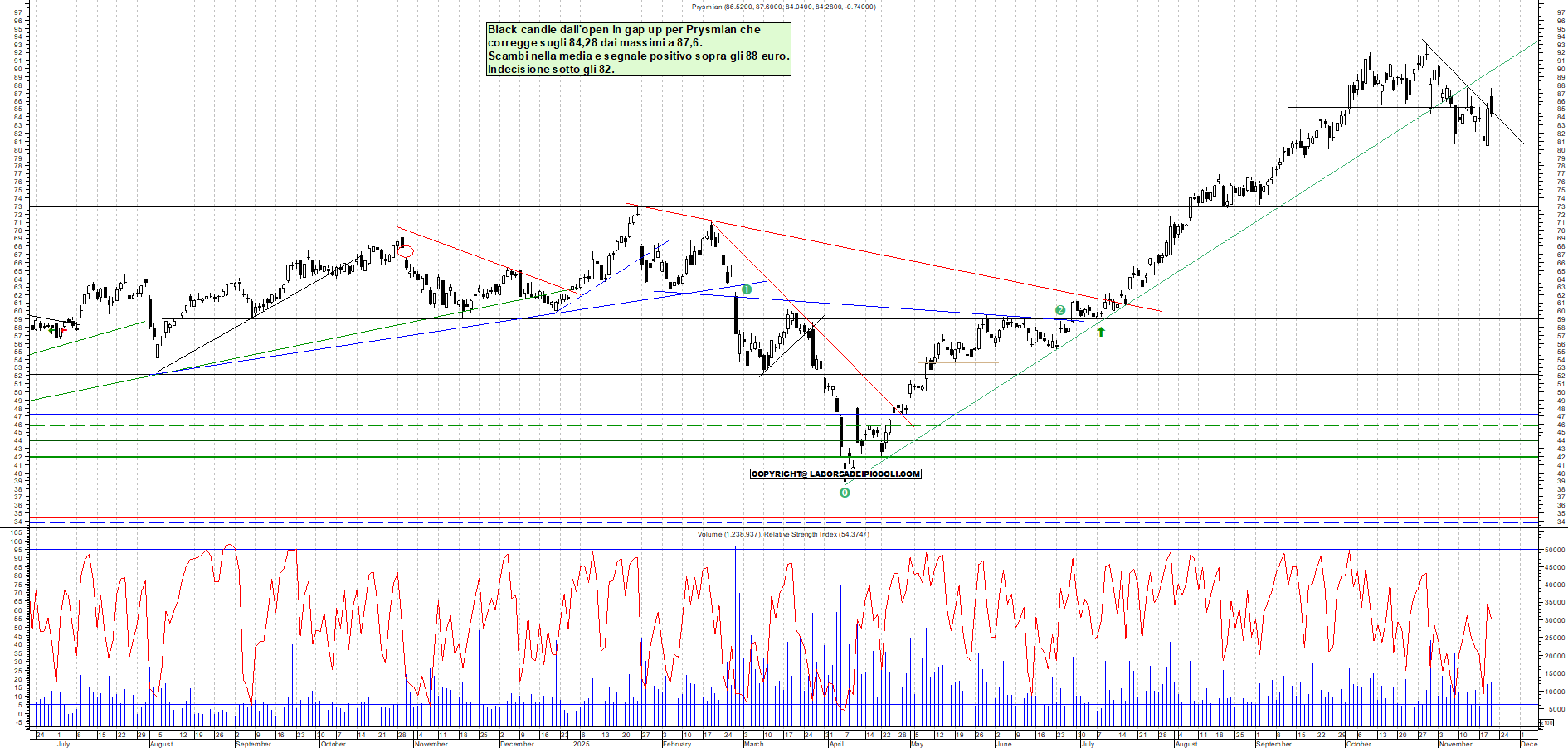The height and width of the screenshot is (748, 1568).
Task: Click the 2025 year label on time axis
Action: [x=581, y=744]
